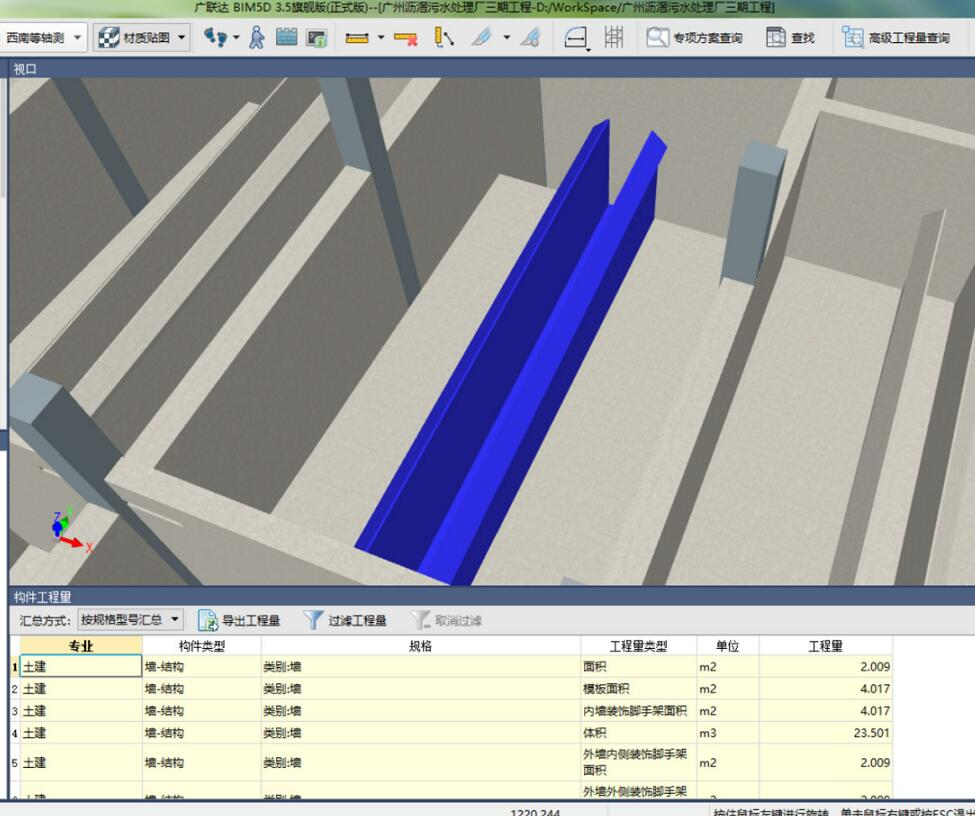Click the 过滤工程量 filter button
The height and width of the screenshot is (816, 975).
click(345, 620)
